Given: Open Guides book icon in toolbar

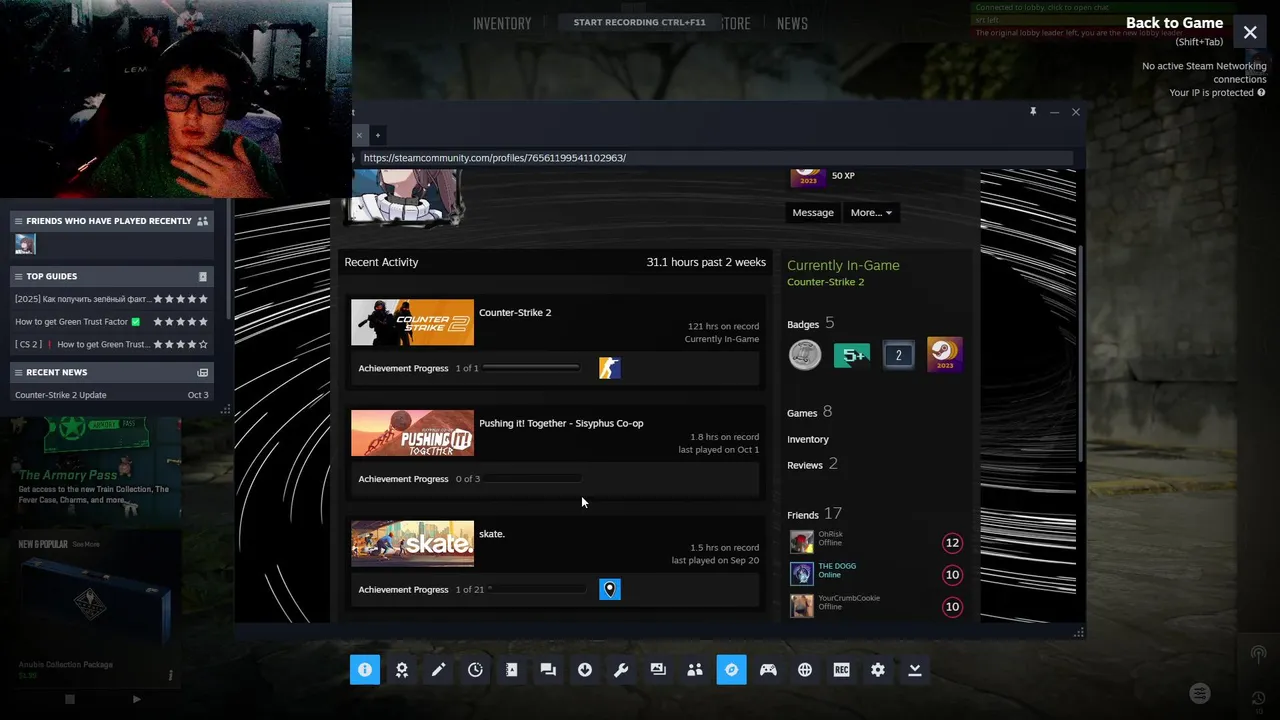Looking at the screenshot, I should 511,670.
